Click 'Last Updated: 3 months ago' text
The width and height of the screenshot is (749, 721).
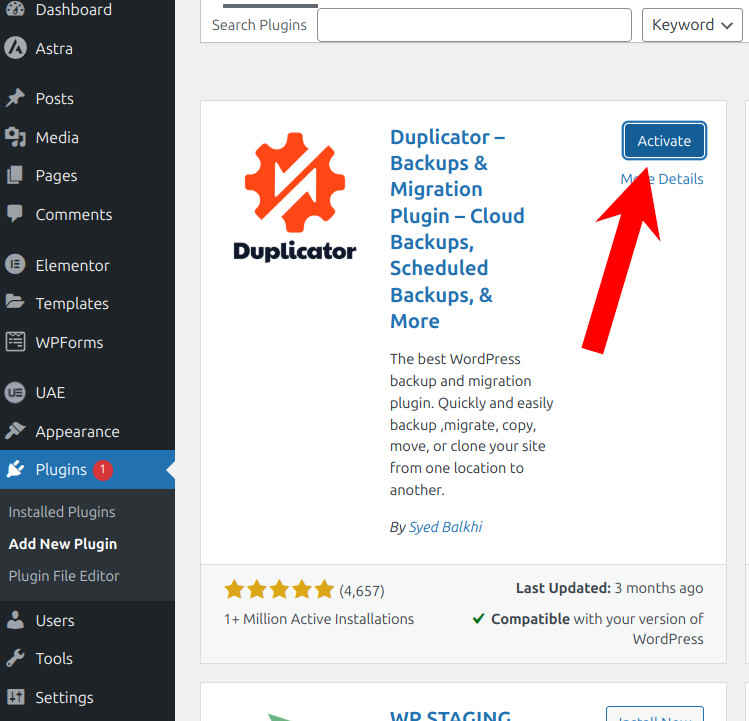(x=609, y=588)
